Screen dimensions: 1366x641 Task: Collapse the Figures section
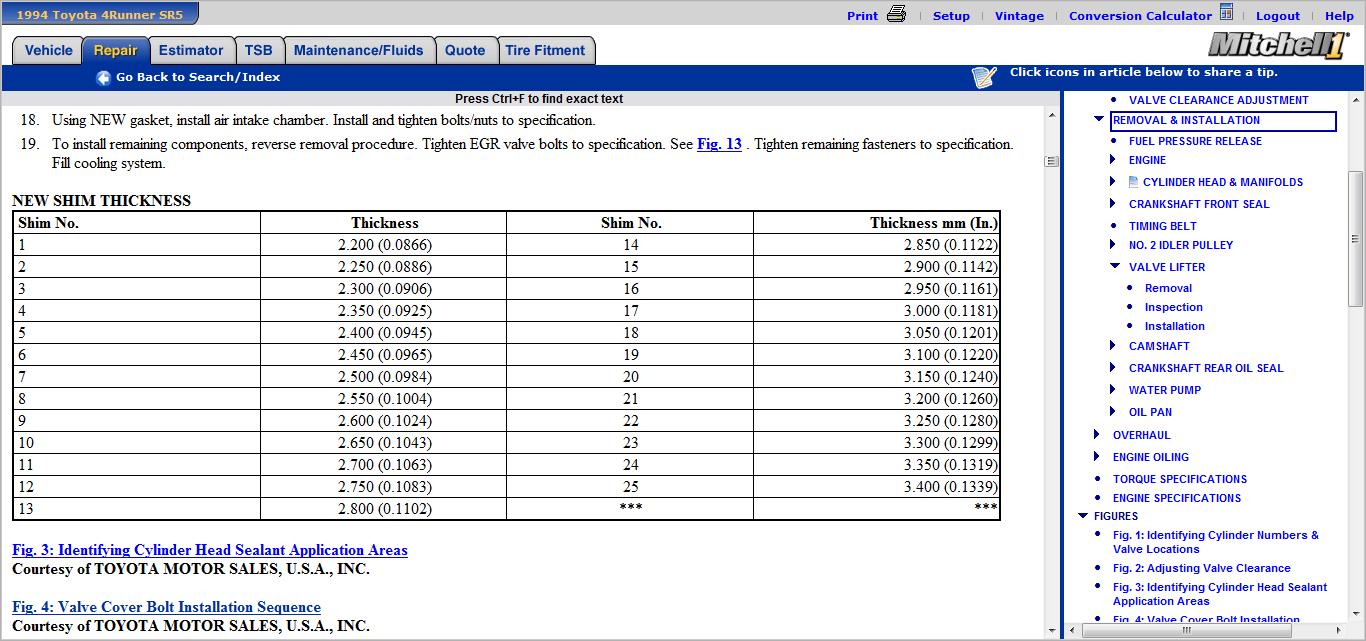click(x=1083, y=516)
